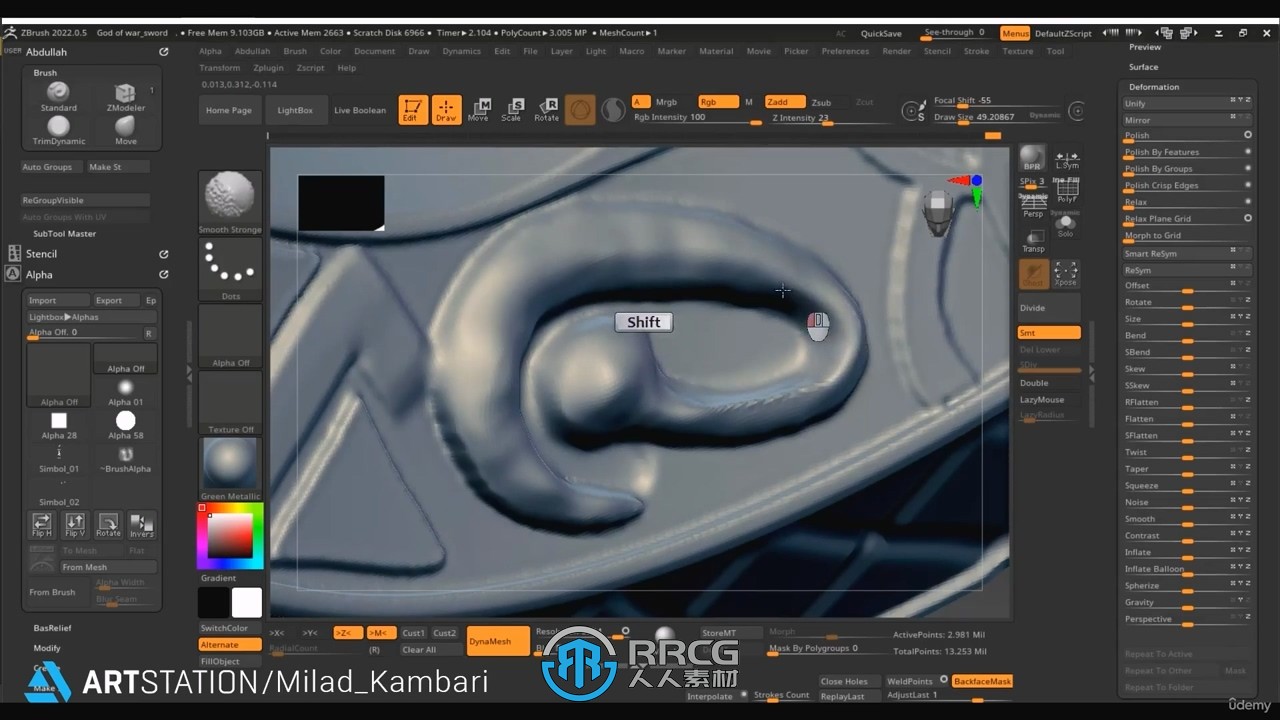Select the Move brush icon
The image size is (1280, 720).
click(x=125, y=130)
